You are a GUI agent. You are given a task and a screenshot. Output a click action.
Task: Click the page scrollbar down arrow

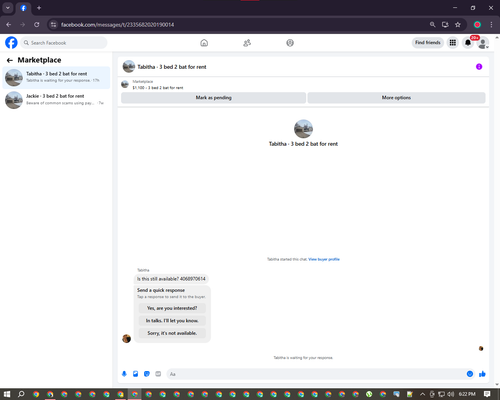[497, 384]
